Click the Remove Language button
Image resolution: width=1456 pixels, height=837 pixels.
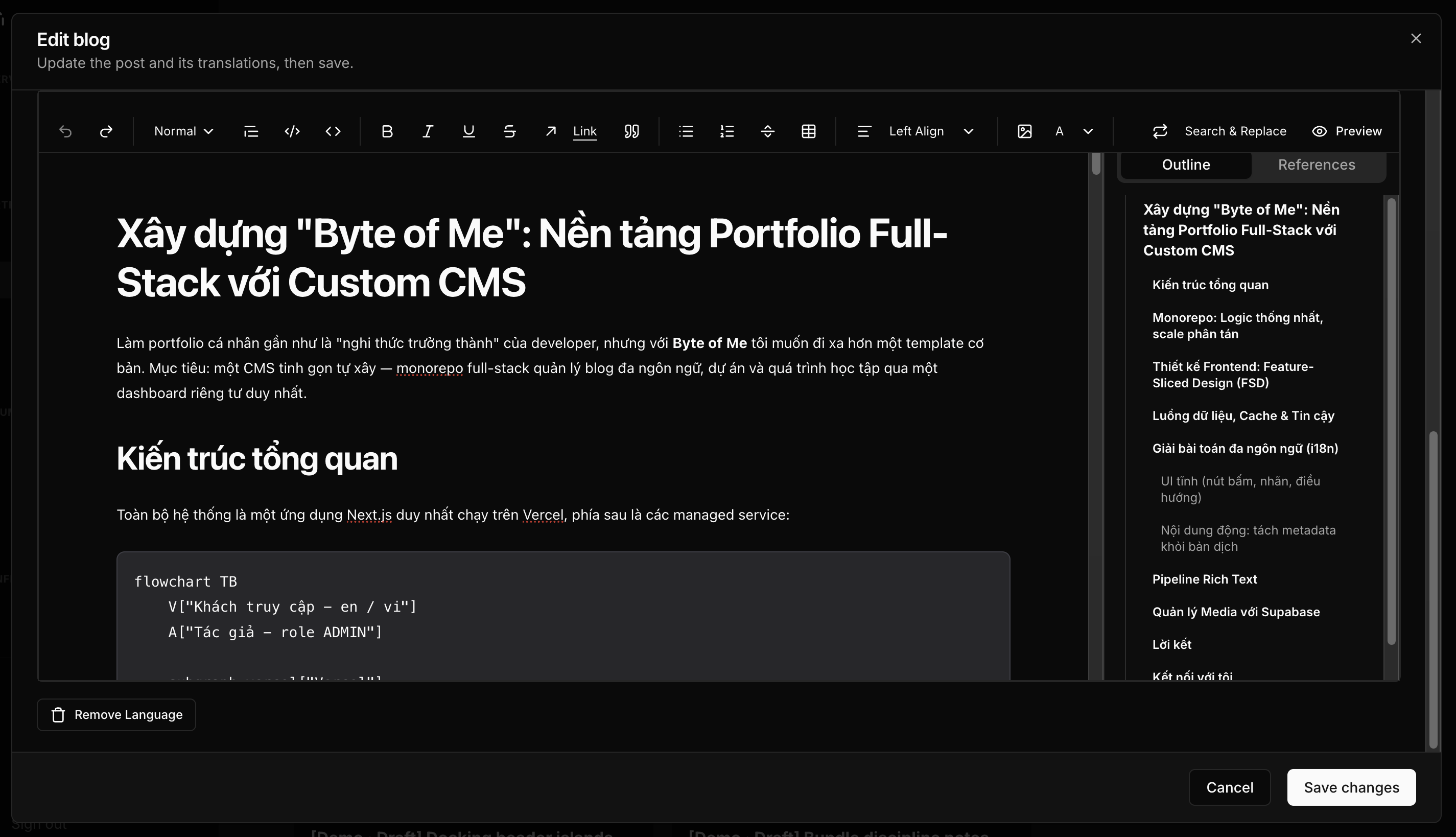(x=116, y=714)
